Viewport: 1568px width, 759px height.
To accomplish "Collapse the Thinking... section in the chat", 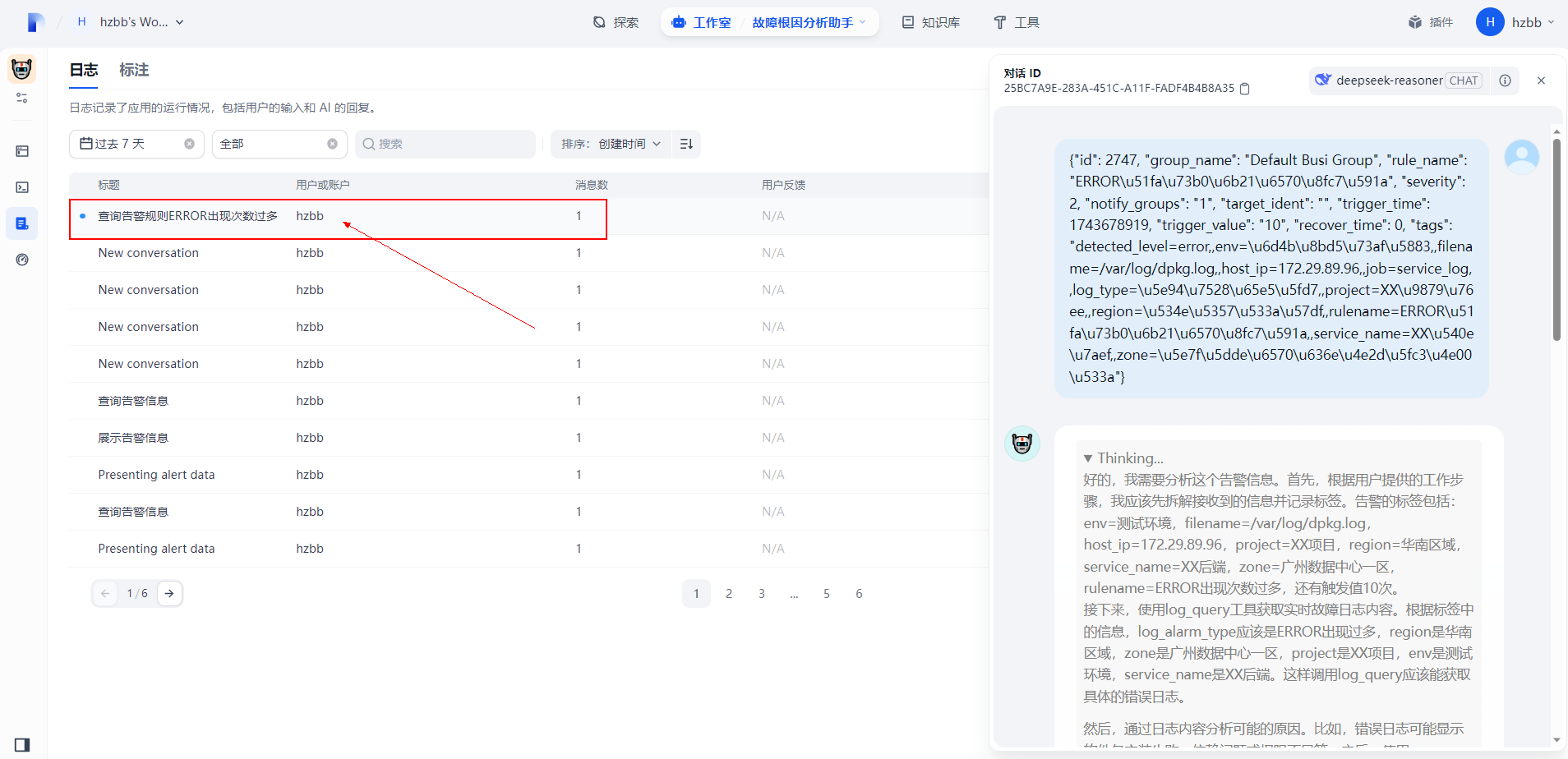I will click(1088, 458).
